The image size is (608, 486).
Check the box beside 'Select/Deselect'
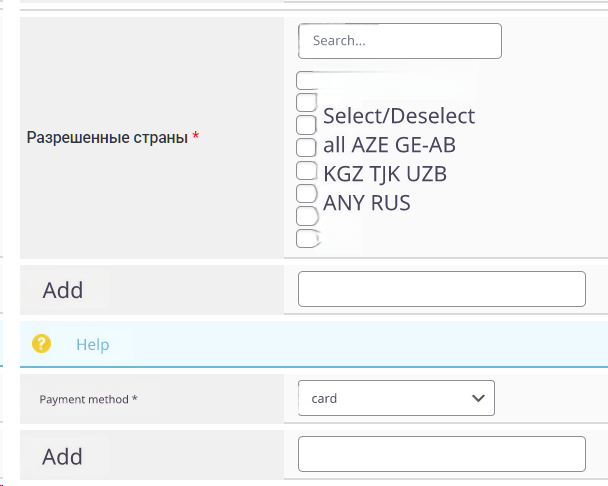307,123
